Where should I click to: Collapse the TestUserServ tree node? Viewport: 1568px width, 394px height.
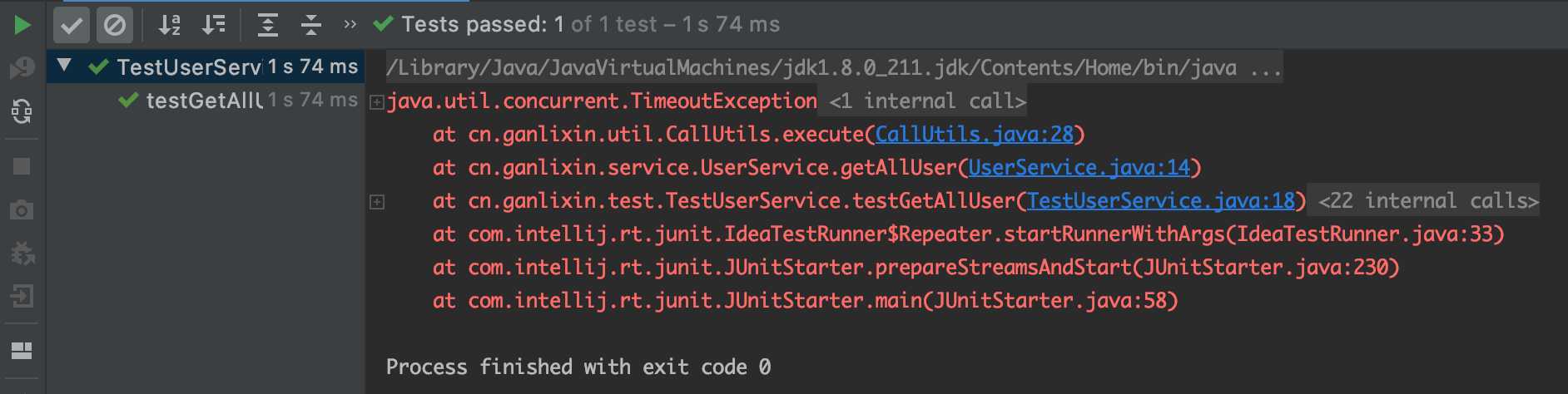(64, 66)
